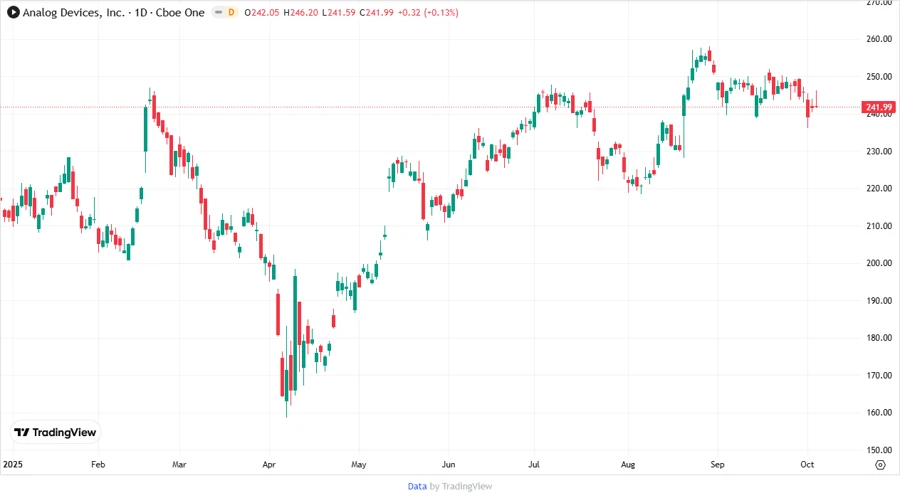900x498 pixels.
Task: Open the "Data" link below the chart
Action: pyautogui.click(x=417, y=486)
